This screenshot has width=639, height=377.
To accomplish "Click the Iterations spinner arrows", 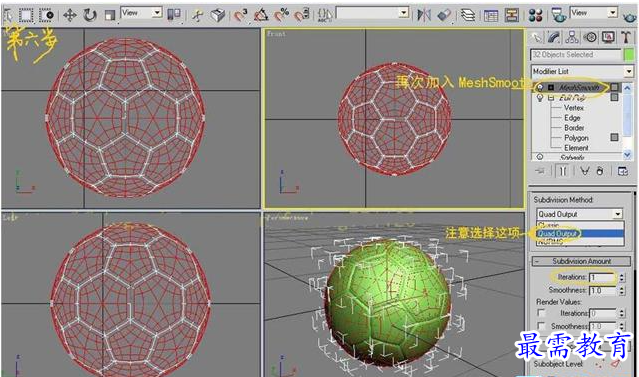I will click(x=622, y=278).
